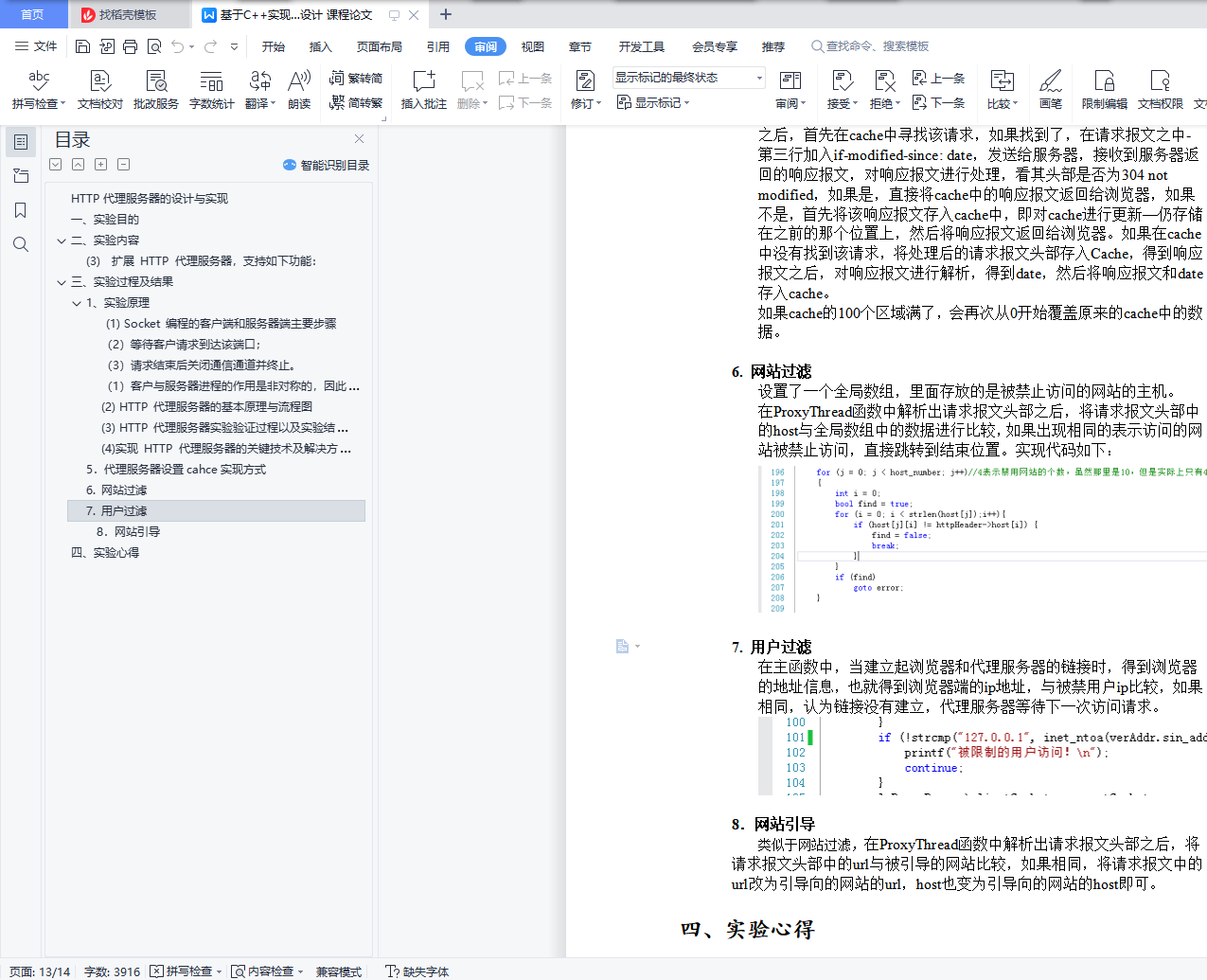This screenshot has width=1207, height=980.
Task: Open 内容检查 in the status bar
Action: coord(268,971)
